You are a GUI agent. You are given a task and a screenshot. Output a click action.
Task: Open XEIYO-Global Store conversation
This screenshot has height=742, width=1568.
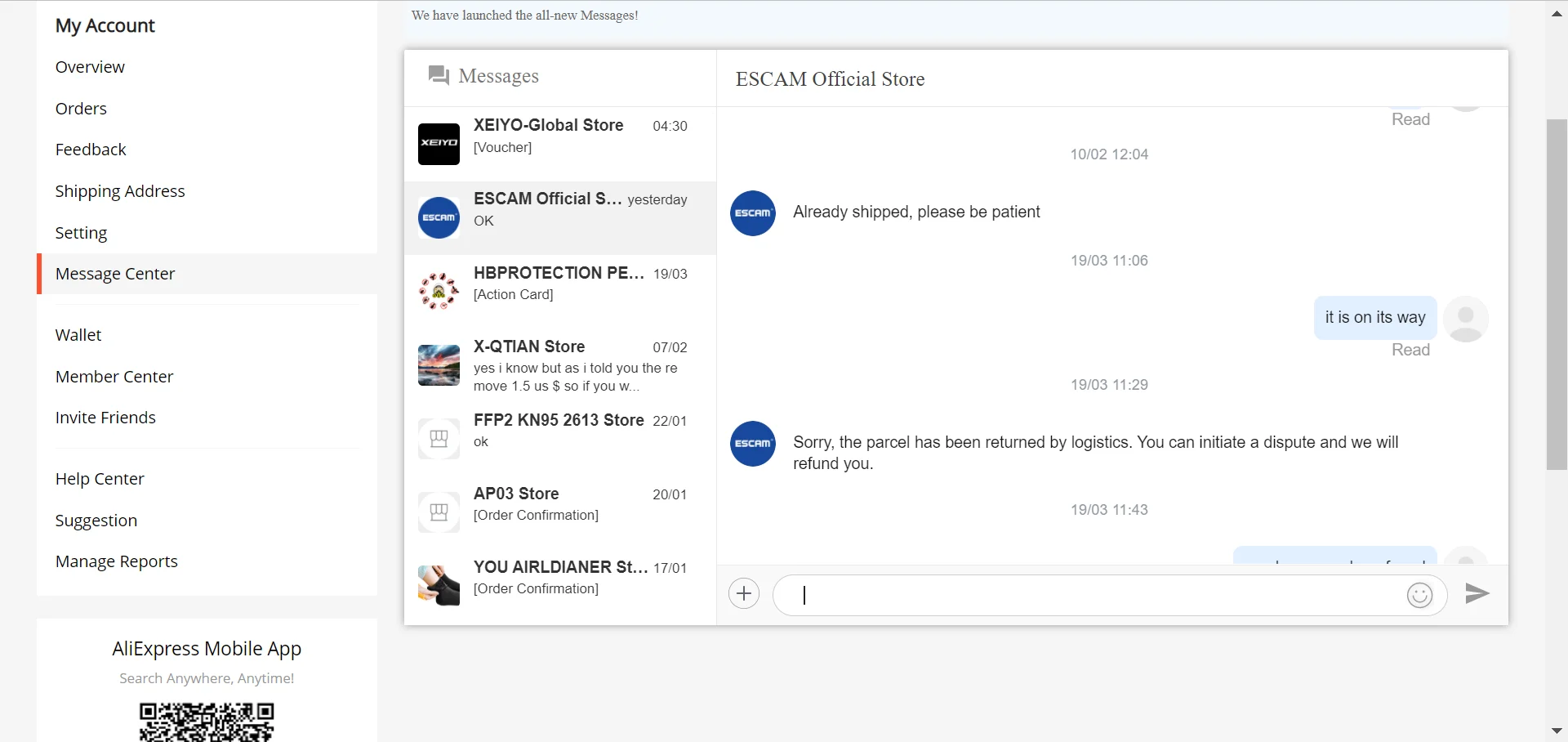point(560,144)
